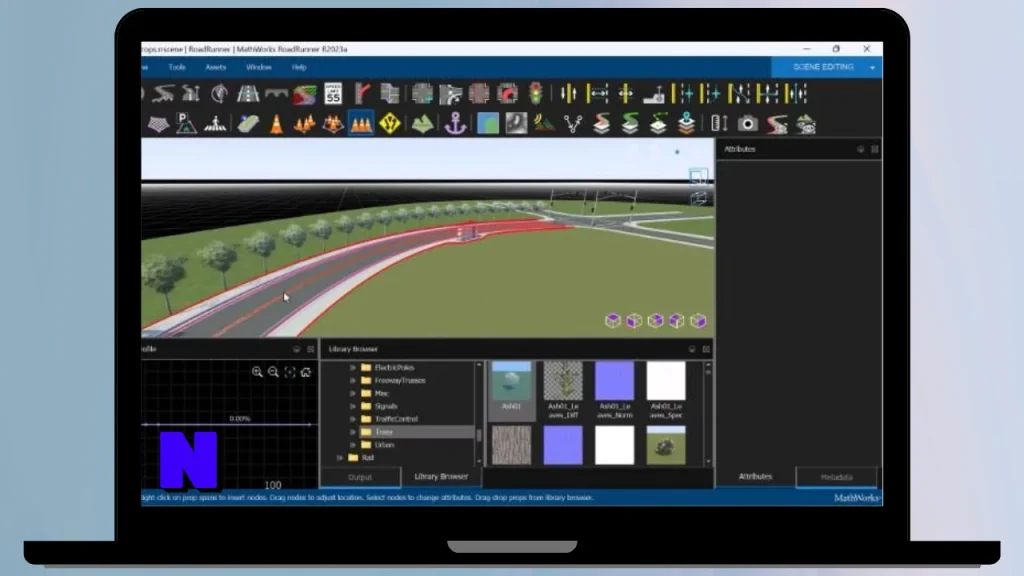
Task: Open the Window menu
Action: click(x=259, y=67)
